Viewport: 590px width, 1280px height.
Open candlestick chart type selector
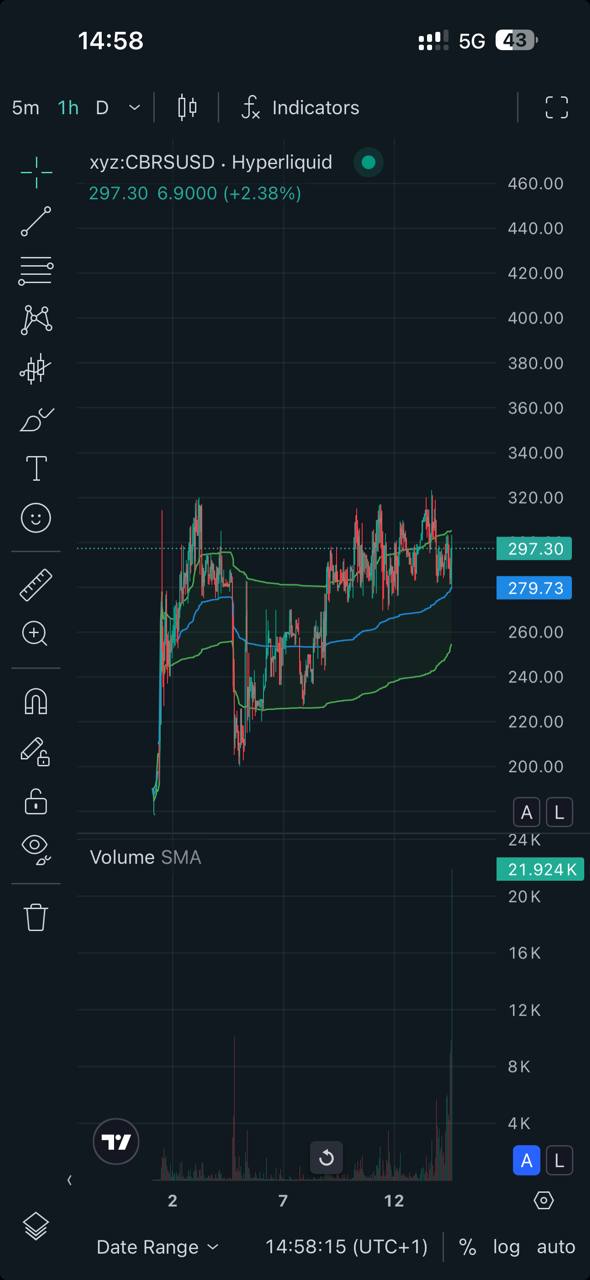[187, 108]
